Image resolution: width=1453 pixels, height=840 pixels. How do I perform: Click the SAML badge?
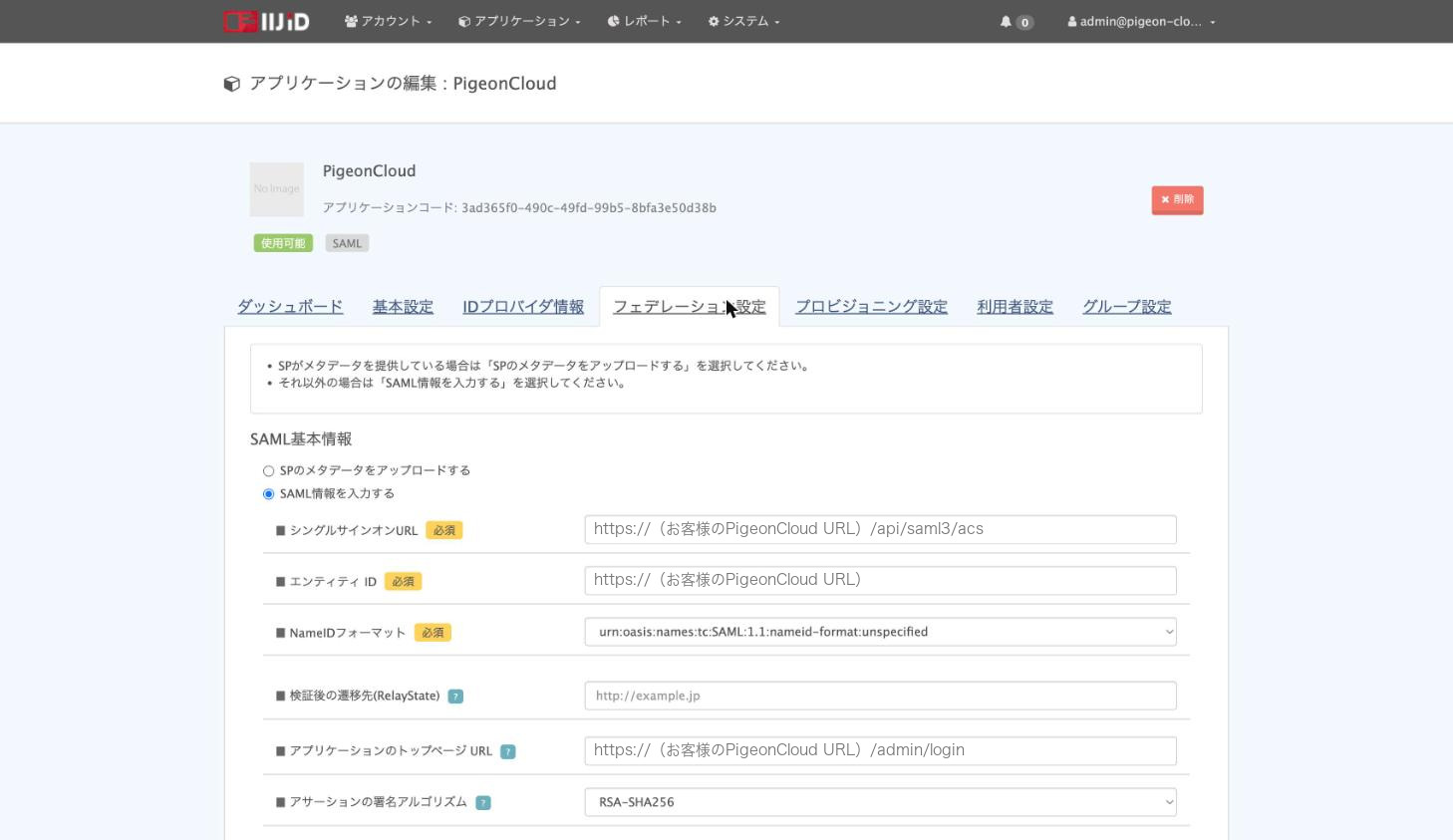coord(347,243)
